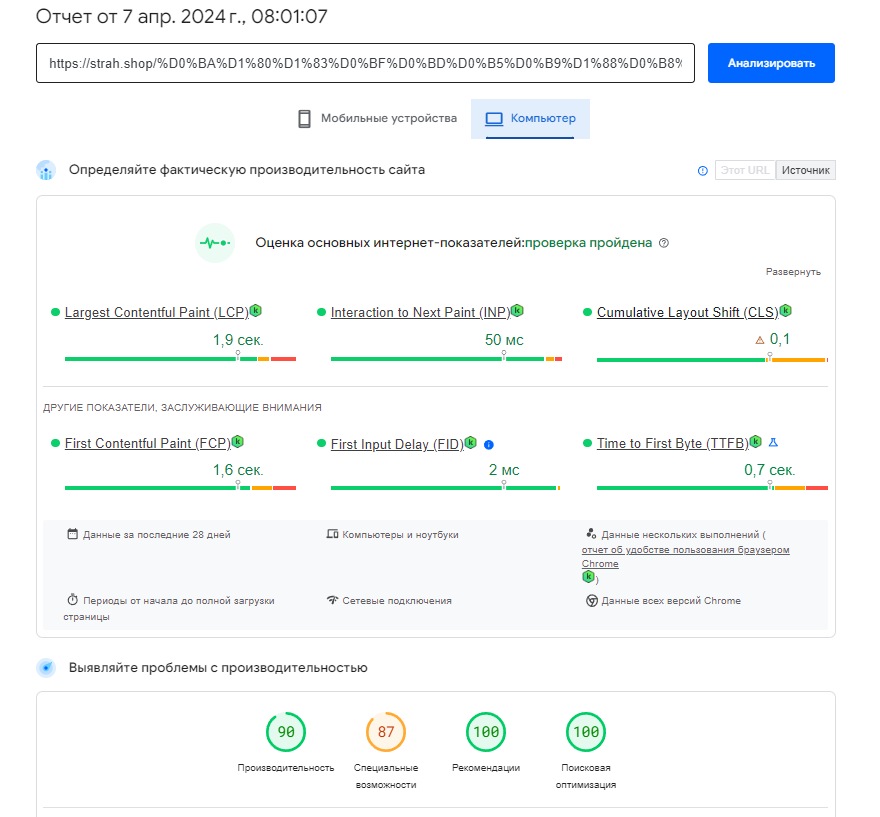Image resolution: width=880 pixels, height=817 pixels.
Task: Click the Специальные возможности score gauge of 87
Action: (x=386, y=732)
